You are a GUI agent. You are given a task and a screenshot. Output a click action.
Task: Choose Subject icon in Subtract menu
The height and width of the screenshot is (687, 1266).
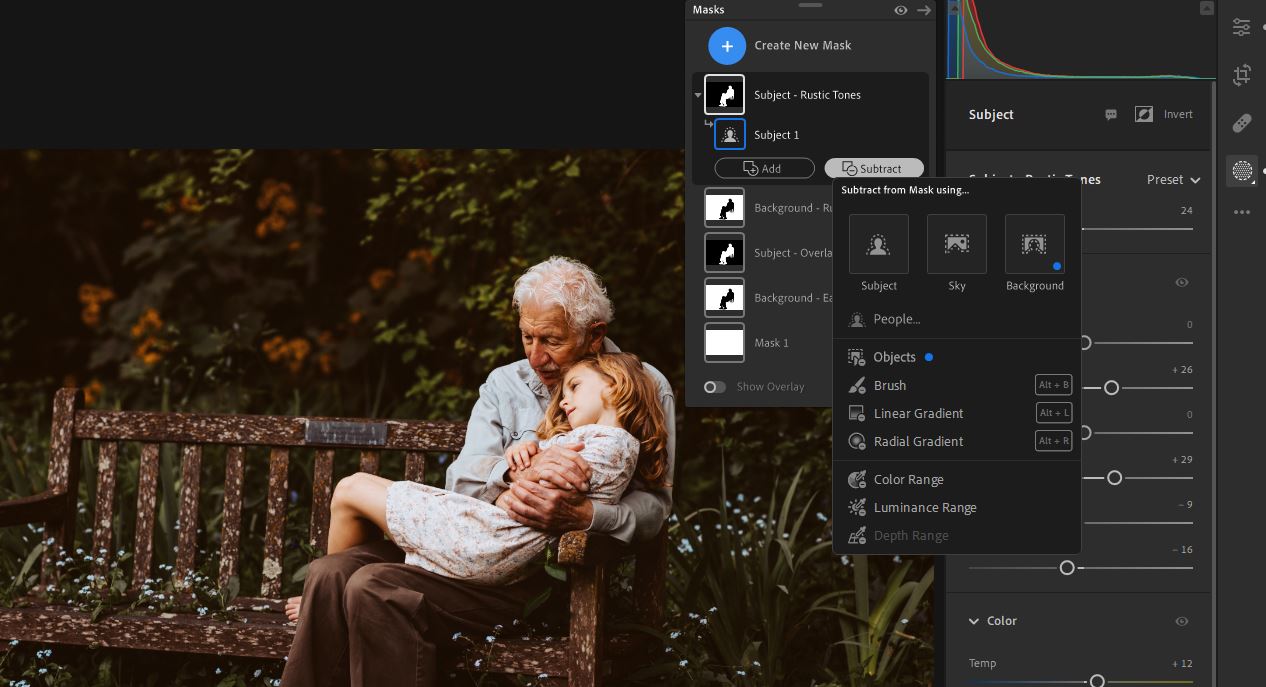(x=878, y=244)
